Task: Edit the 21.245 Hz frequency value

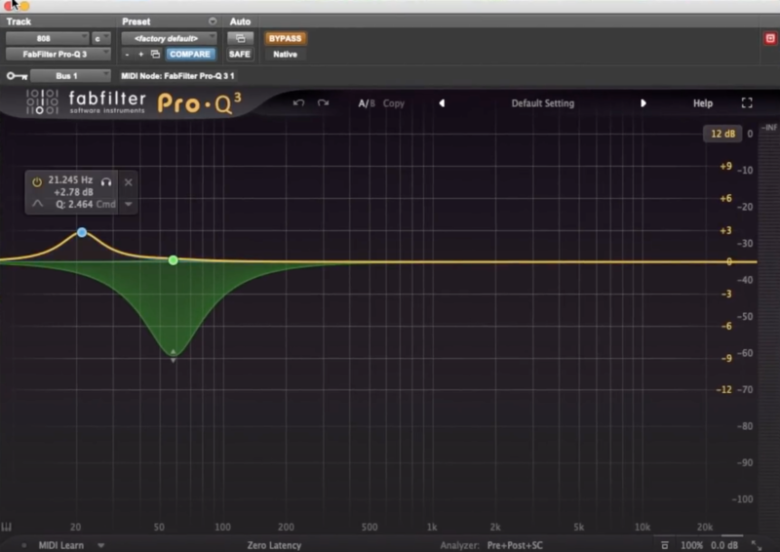Action: click(x=70, y=180)
